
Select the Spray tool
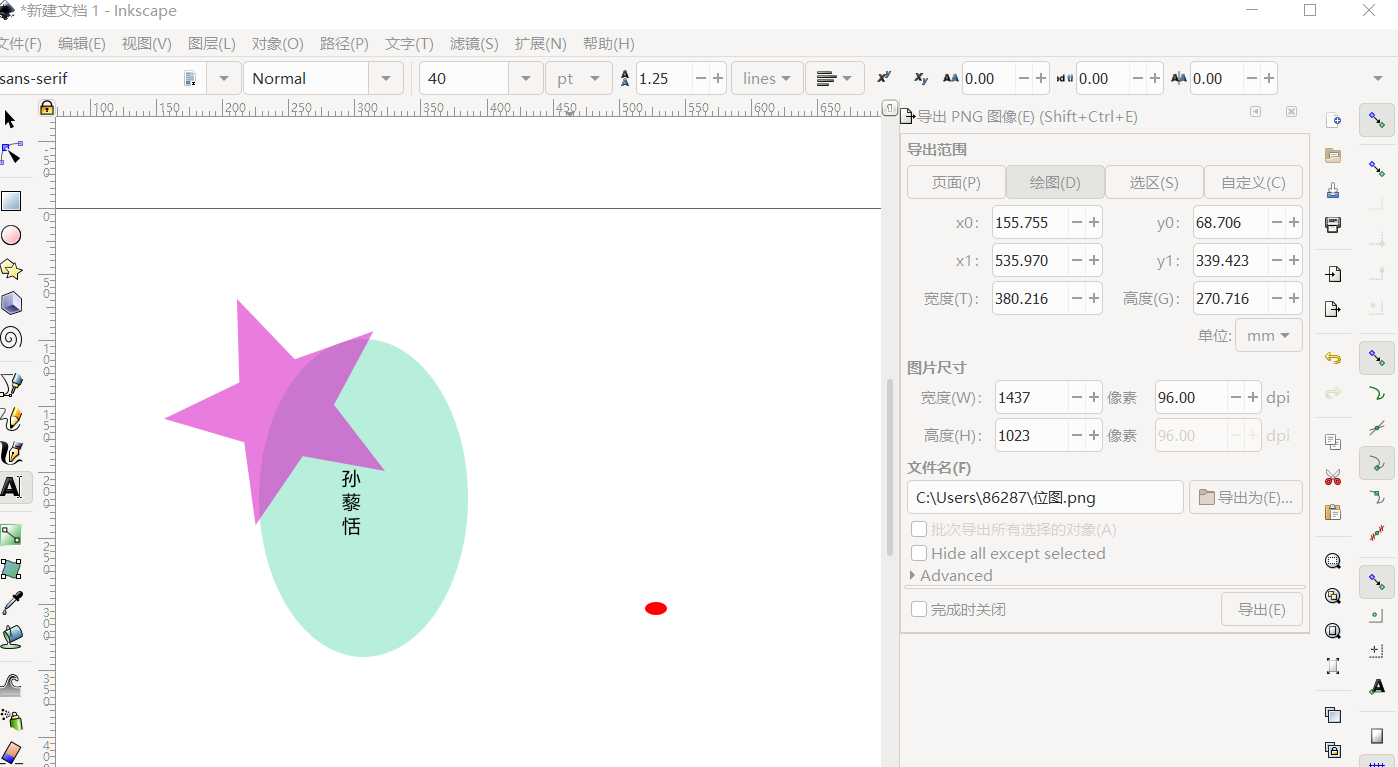[11, 719]
